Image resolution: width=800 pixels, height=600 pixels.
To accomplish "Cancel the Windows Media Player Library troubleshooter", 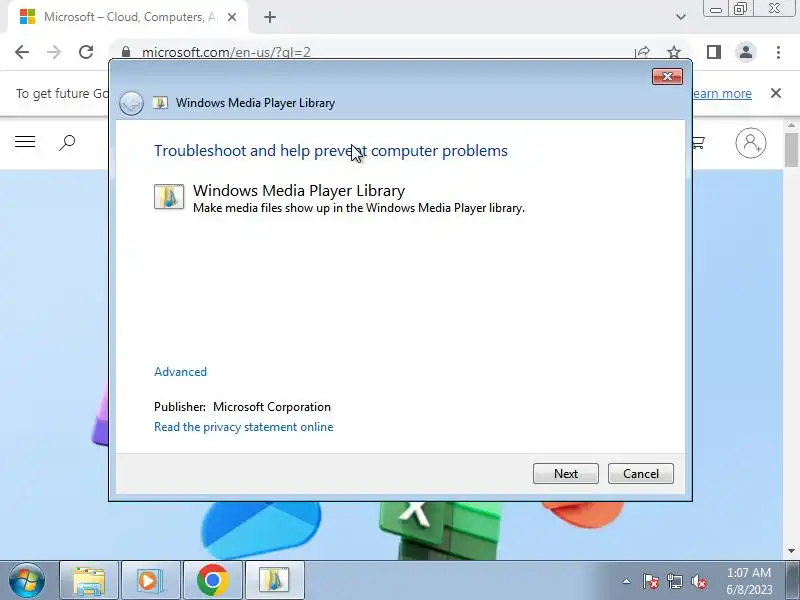I will point(640,473).
